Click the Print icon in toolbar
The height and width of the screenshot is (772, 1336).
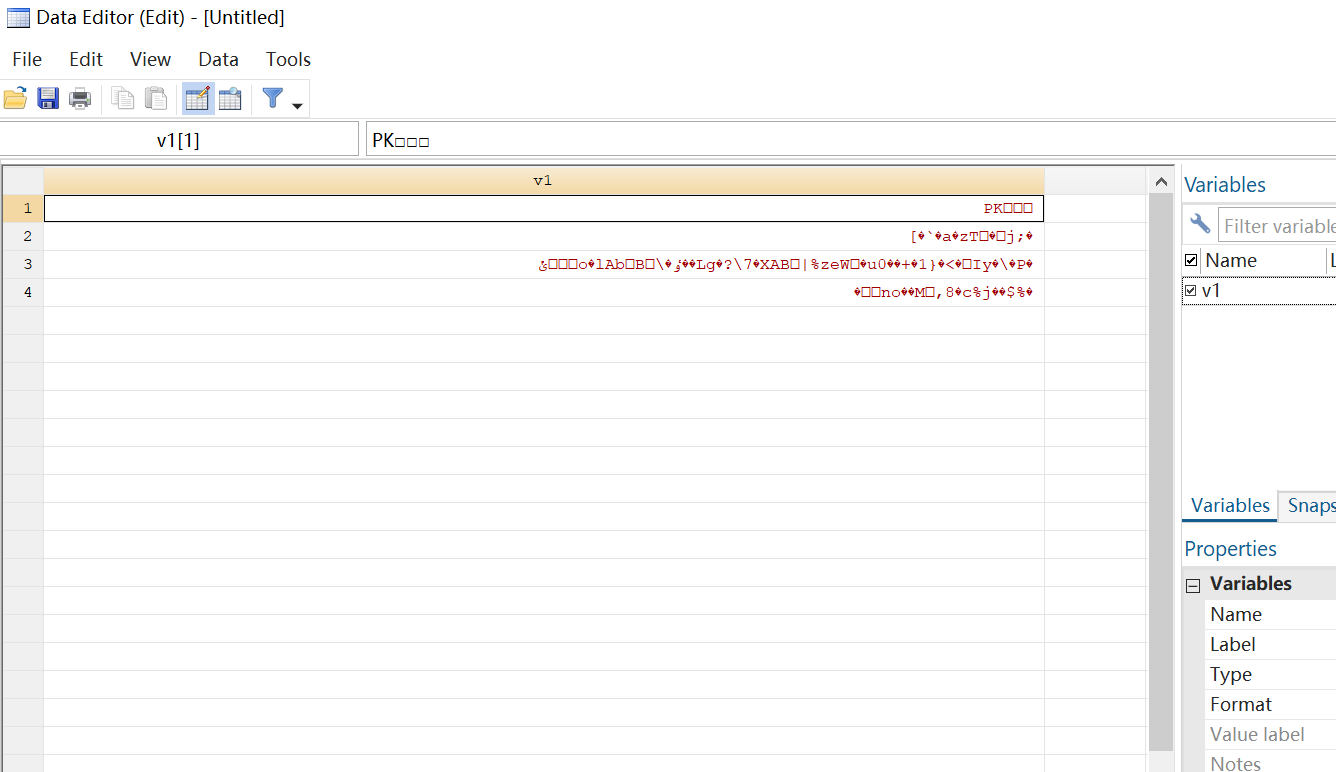[x=80, y=99]
